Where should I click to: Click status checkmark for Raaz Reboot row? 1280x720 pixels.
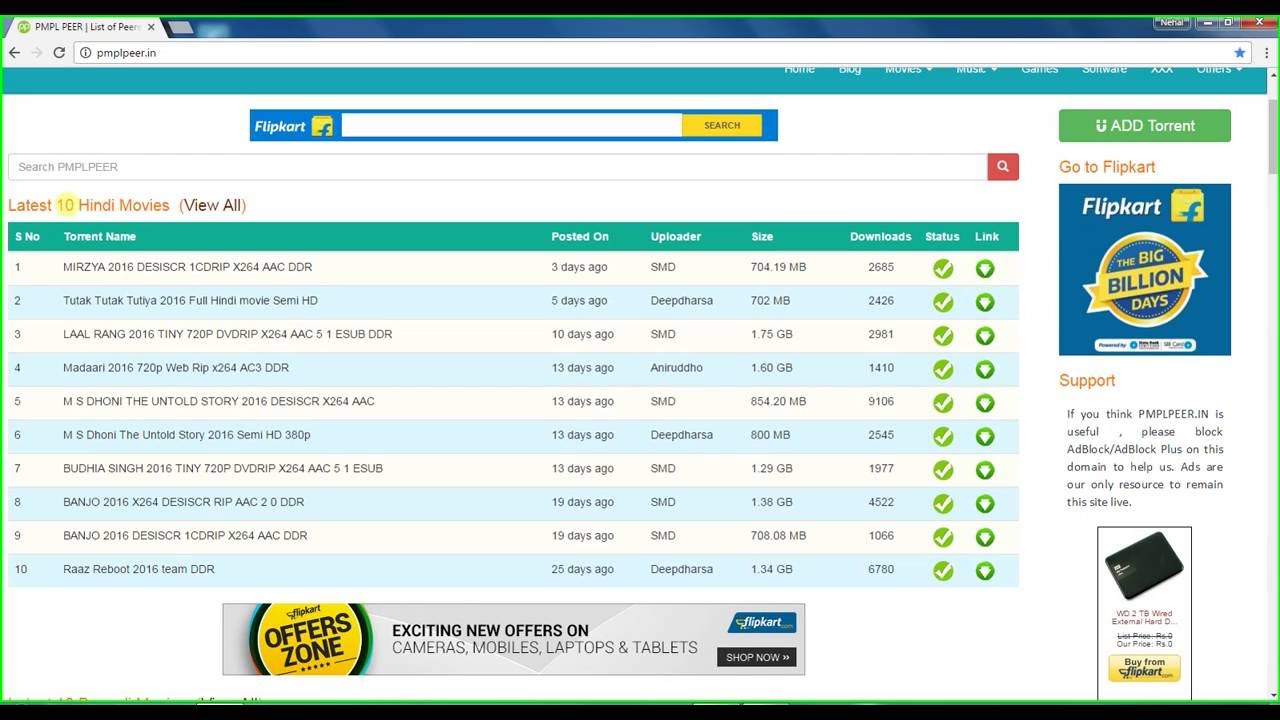[x=943, y=571]
